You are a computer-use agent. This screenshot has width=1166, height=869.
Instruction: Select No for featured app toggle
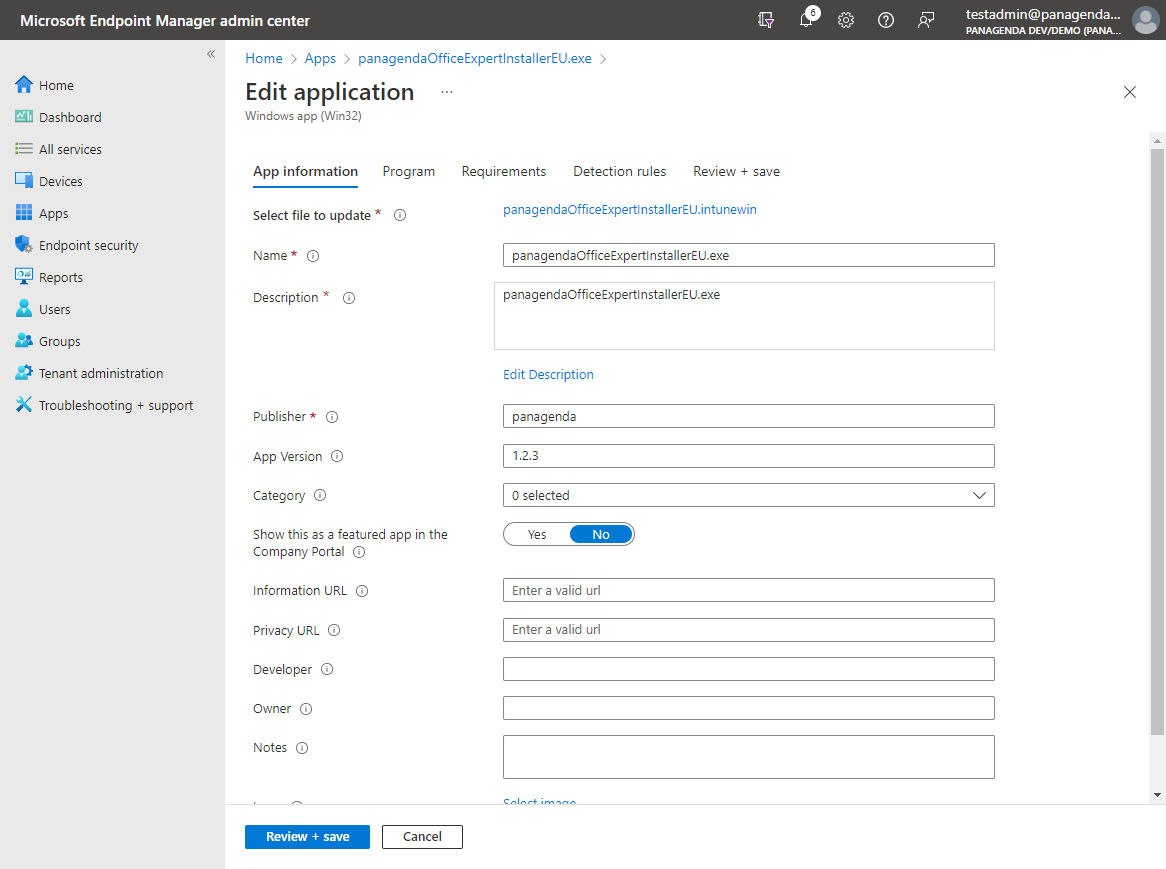pos(600,534)
